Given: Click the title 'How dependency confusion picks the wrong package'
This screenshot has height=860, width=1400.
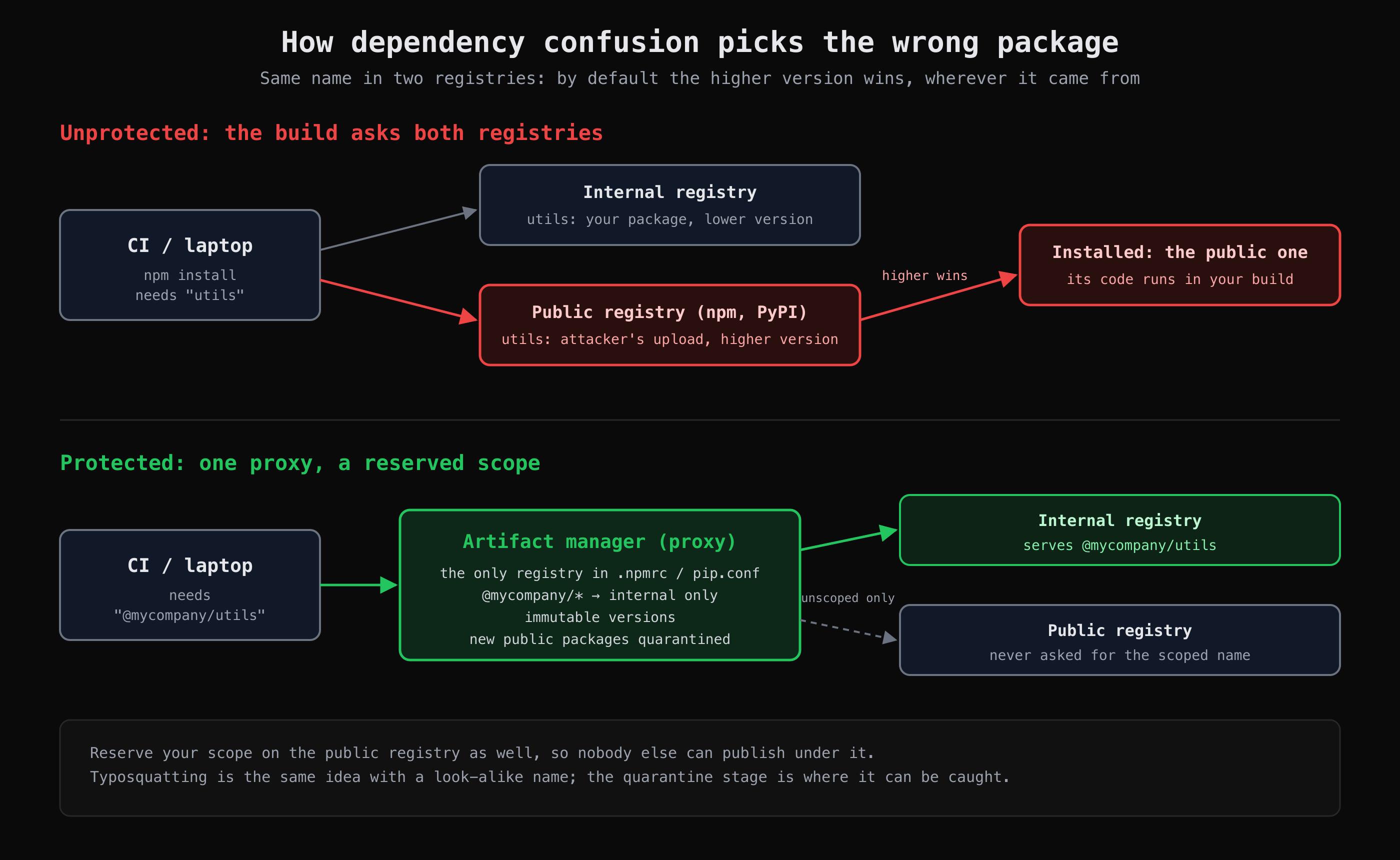Looking at the screenshot, I should (700, 42).
